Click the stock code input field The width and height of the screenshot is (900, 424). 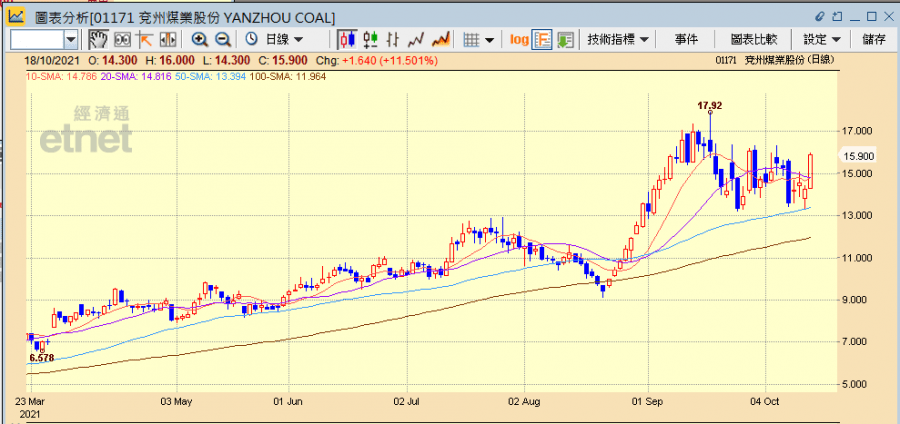[x=37, y=39]
